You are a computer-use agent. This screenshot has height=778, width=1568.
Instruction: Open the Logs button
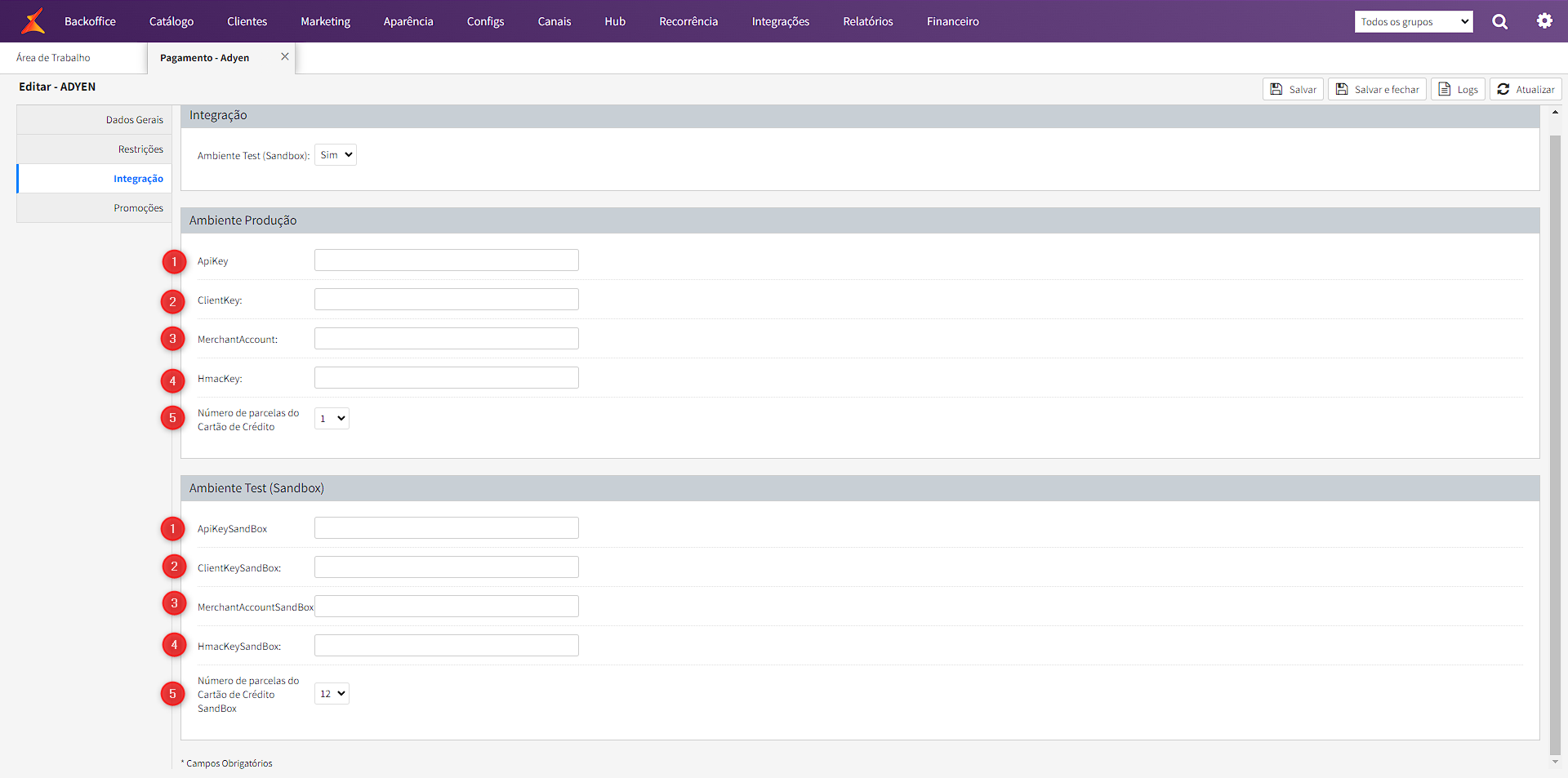pyautogui.click(x=1458, y=89)
